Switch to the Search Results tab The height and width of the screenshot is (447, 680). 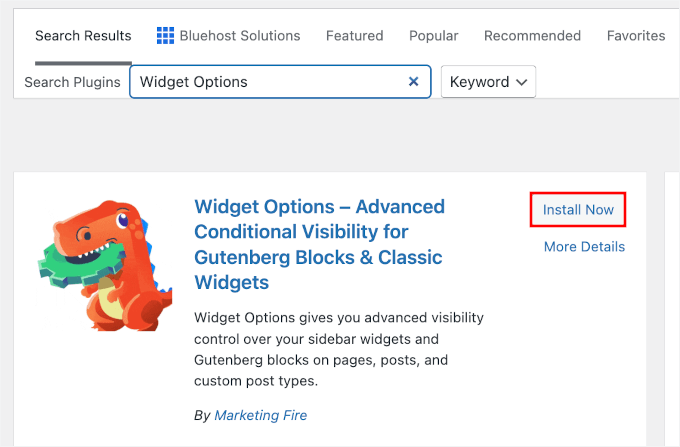(83, 36)
